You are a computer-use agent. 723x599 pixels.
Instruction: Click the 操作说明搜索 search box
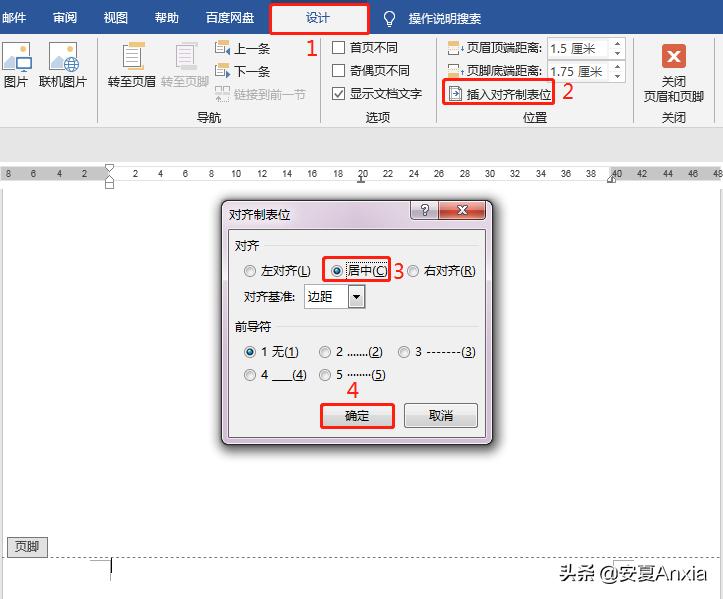click(444, 18)
